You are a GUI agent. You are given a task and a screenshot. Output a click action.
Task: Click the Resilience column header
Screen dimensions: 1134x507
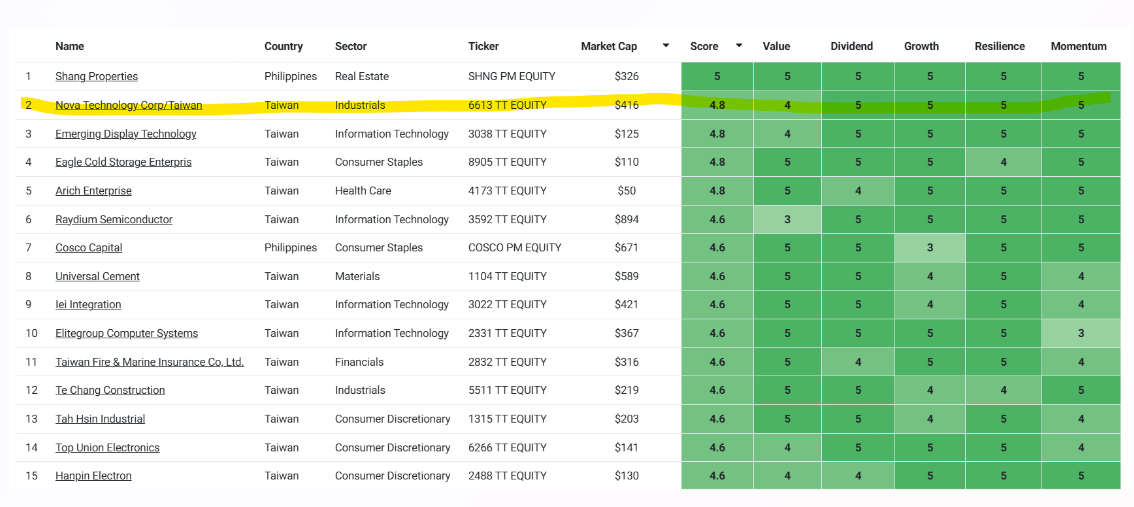999,46
